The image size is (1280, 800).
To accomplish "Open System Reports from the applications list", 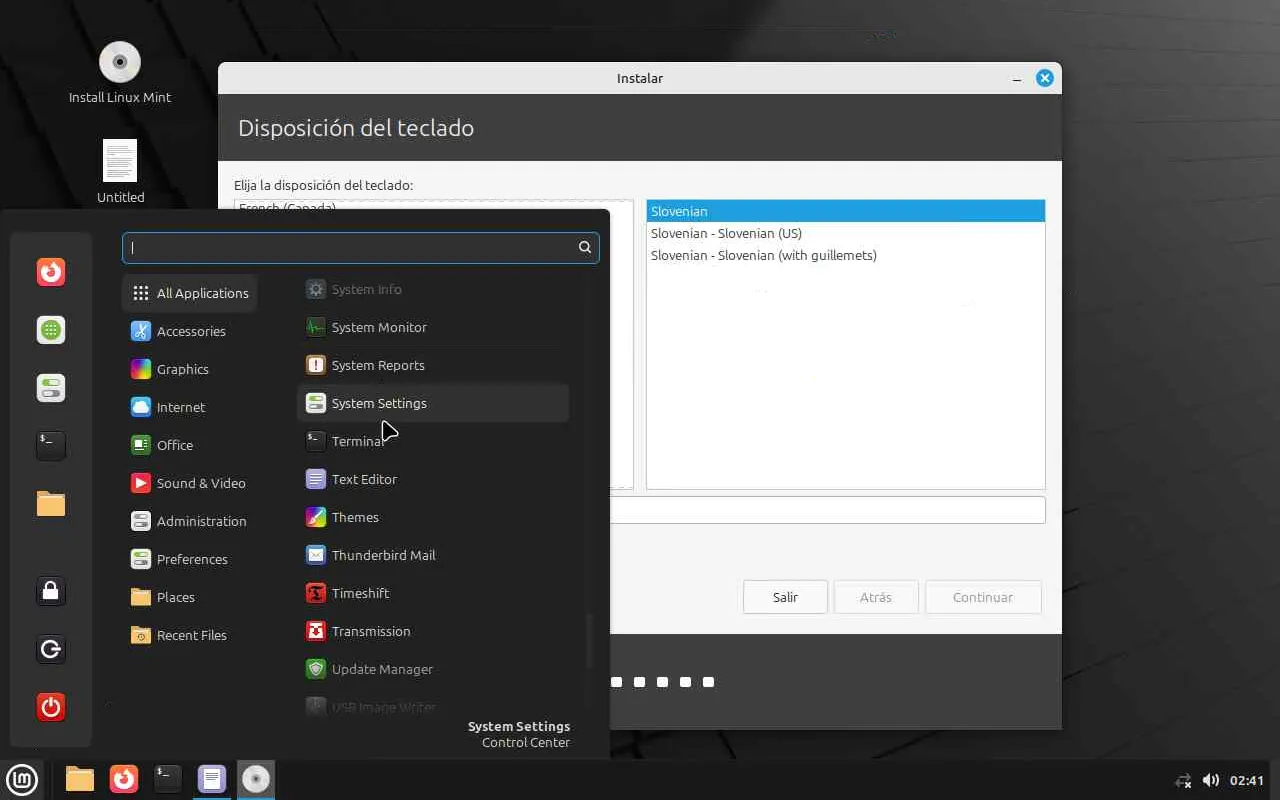I will tap(433, 365).
